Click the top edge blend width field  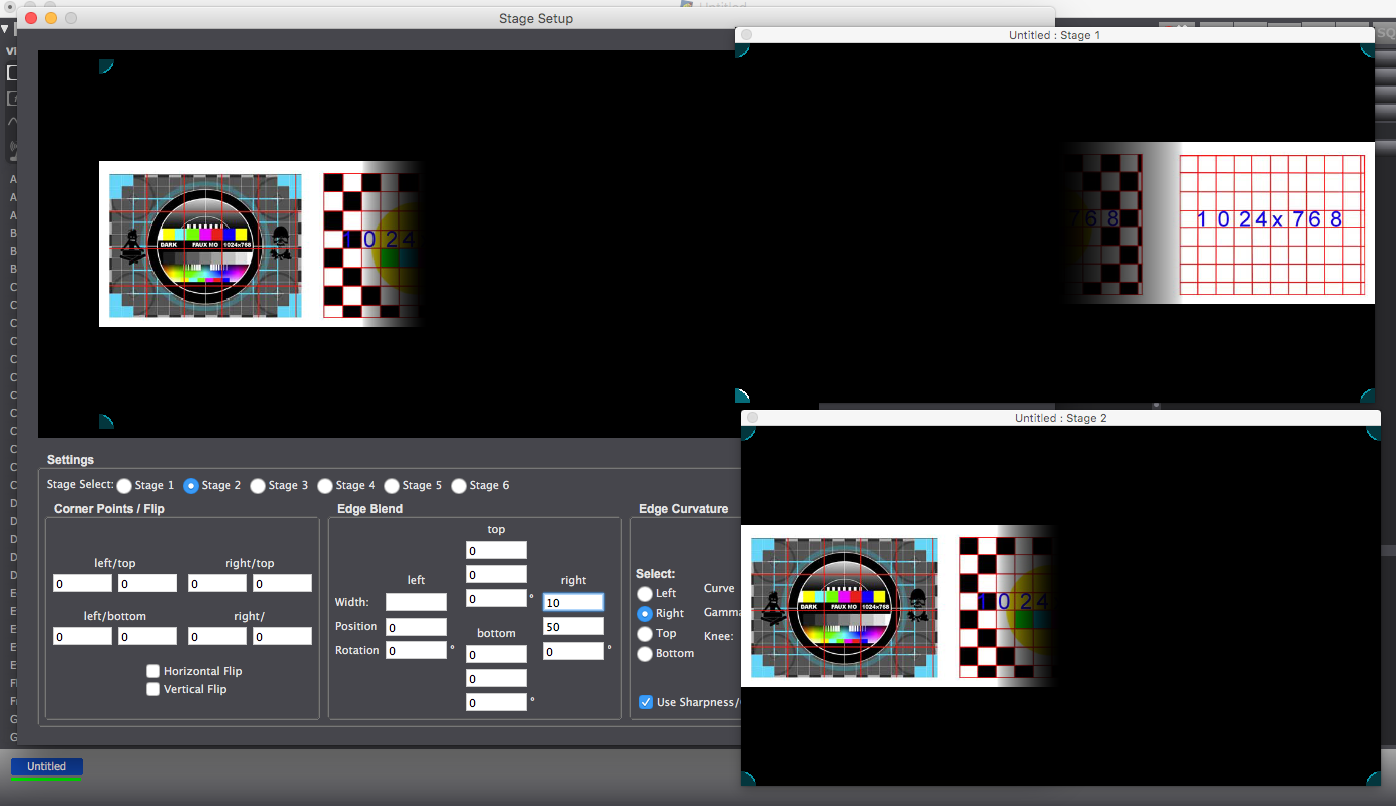click(496, 550)
